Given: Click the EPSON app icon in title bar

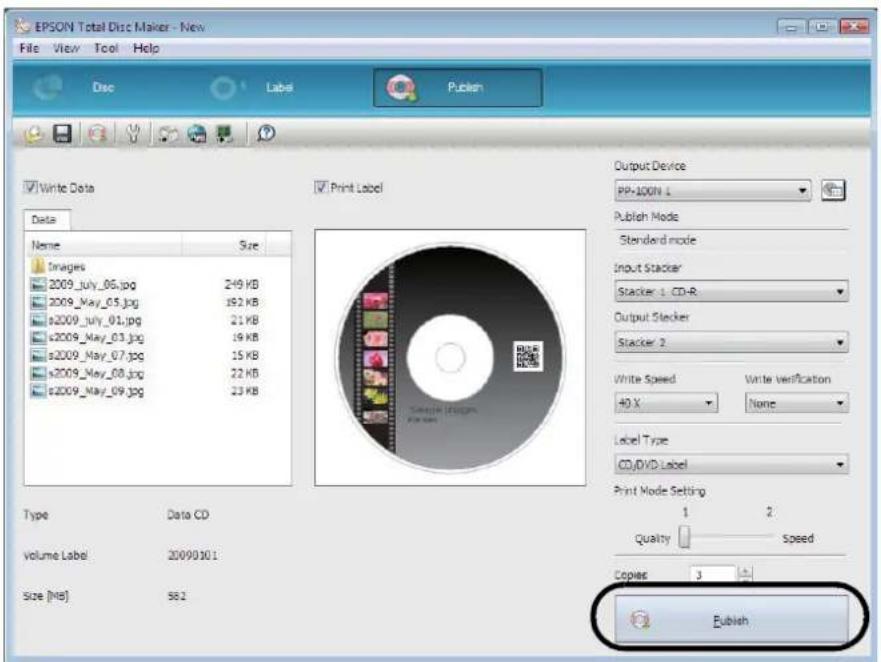Looking at the screenshot, I should [22, 26].
